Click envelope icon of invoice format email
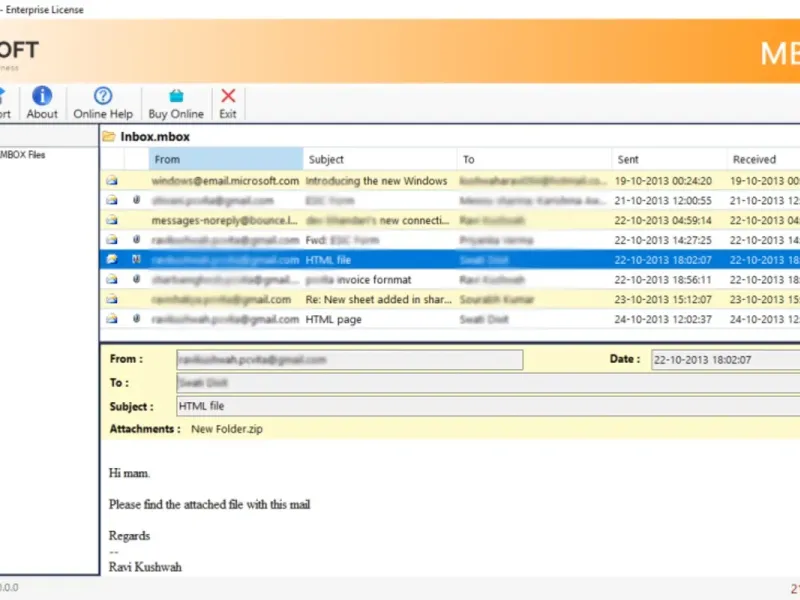The image size is (800, 600). click(112, 280)
